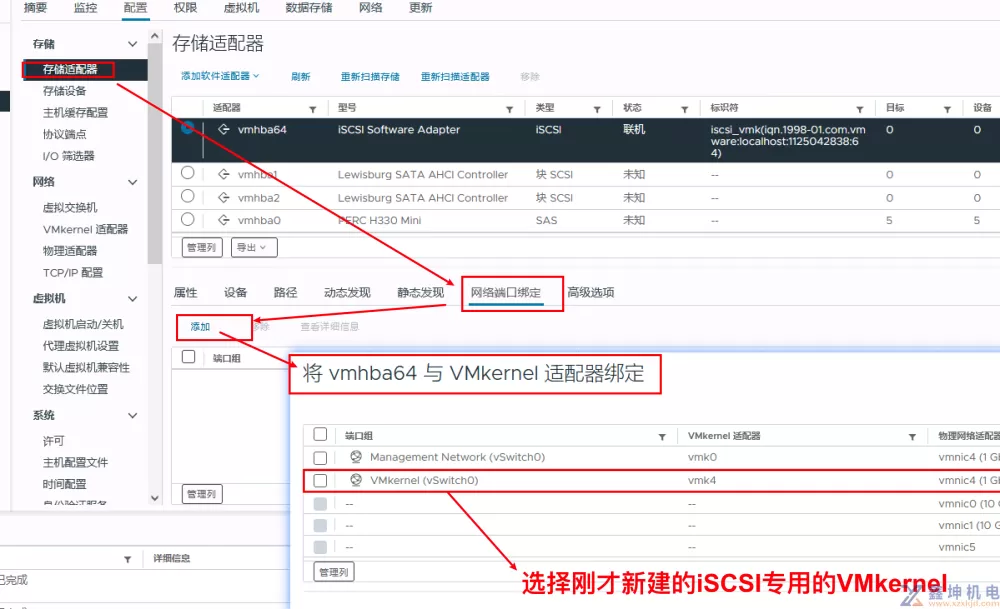This screenshot has width=1000, height=609.
Task: Click the sidebar scroll-down arrow
Action: click(154, 498)
